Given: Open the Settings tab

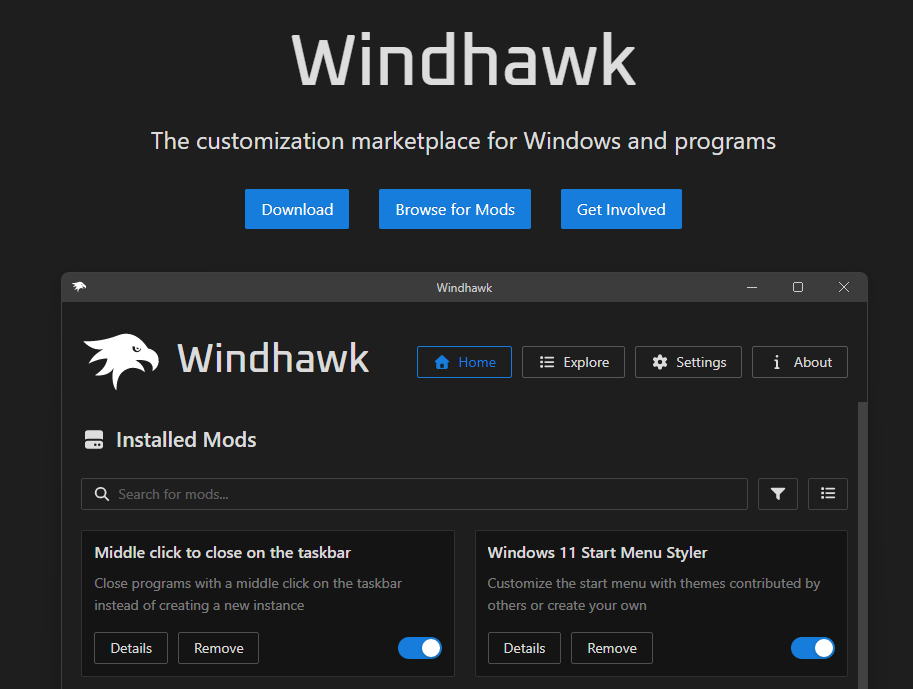Looking at the screenshot, I should [688, 362].
